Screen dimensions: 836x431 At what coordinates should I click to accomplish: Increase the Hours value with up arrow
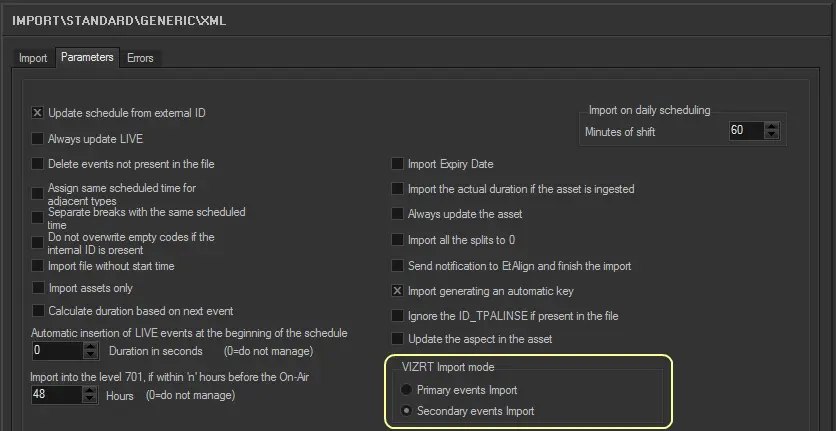click(91, 390)
